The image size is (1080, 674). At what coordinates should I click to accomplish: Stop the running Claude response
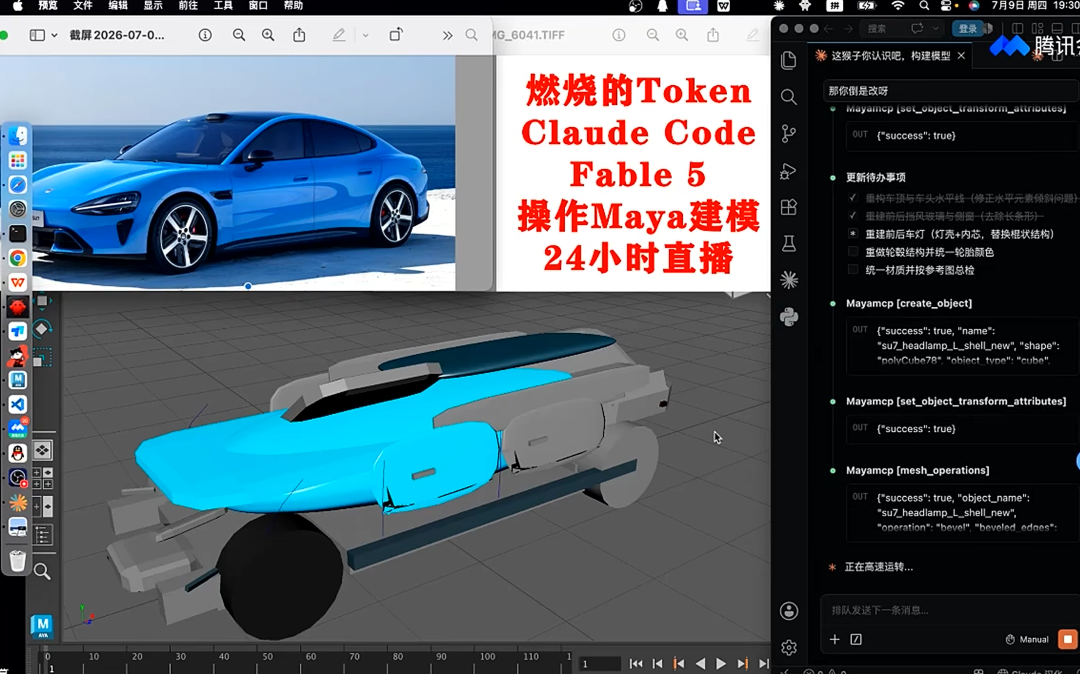1068,640
